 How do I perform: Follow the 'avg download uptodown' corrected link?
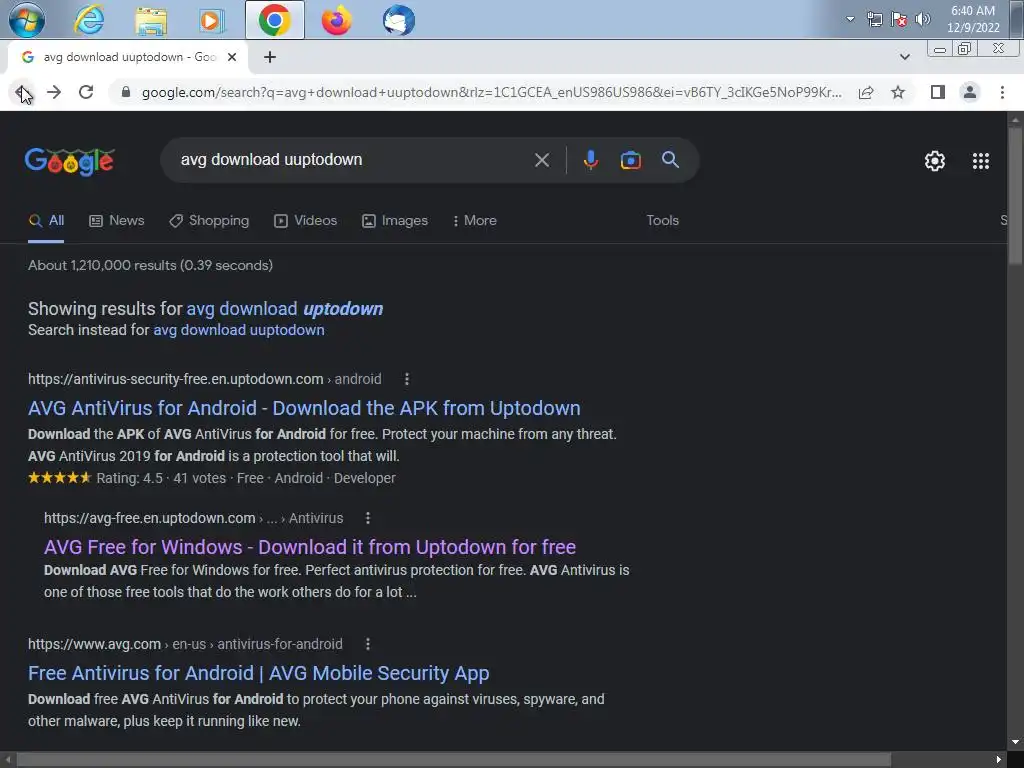click(x=285, y=308)
